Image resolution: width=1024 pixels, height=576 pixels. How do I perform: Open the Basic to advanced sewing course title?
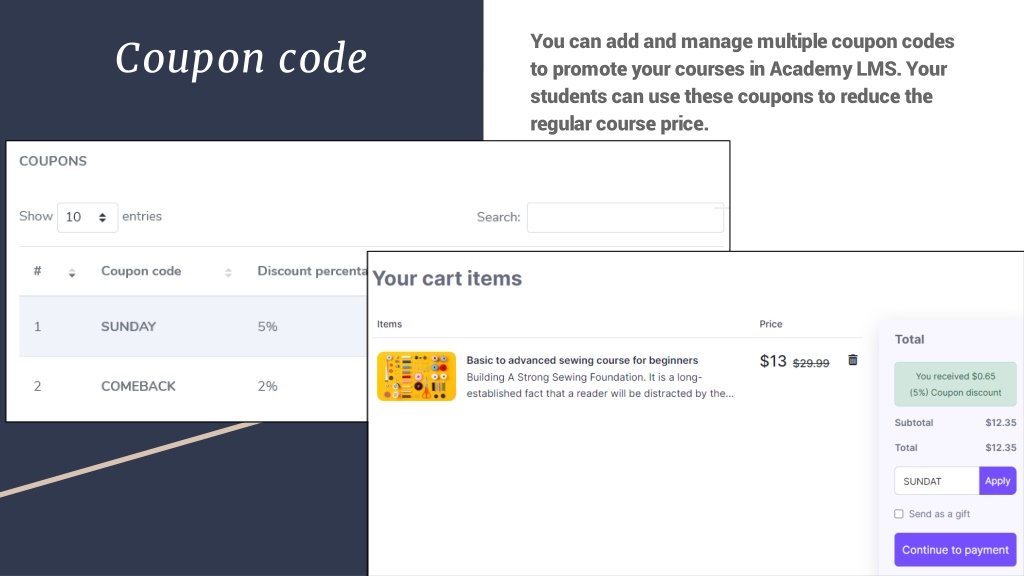click(x=582, y=360)
